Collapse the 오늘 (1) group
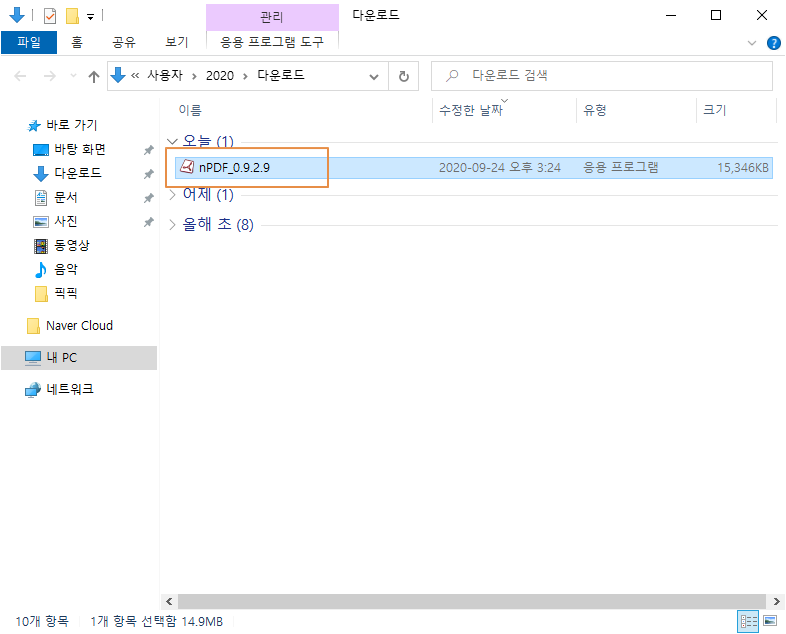The height and width of the screenshot is (634, 786). pos(172,142)
